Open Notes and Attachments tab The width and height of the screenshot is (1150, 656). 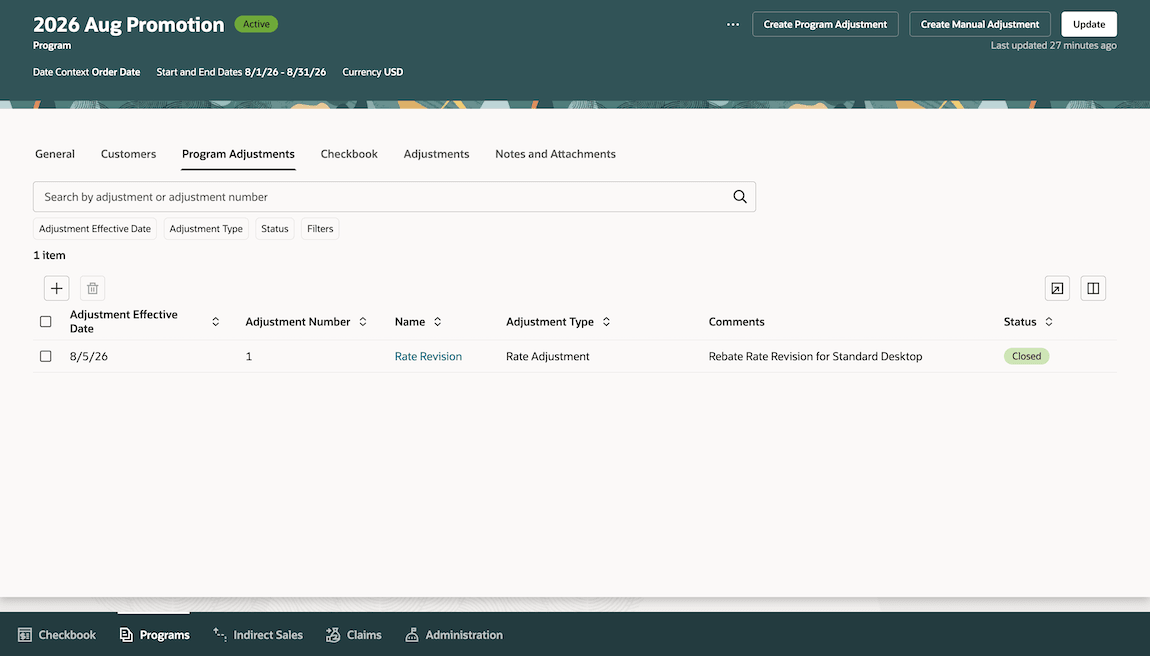pos(555,154)
